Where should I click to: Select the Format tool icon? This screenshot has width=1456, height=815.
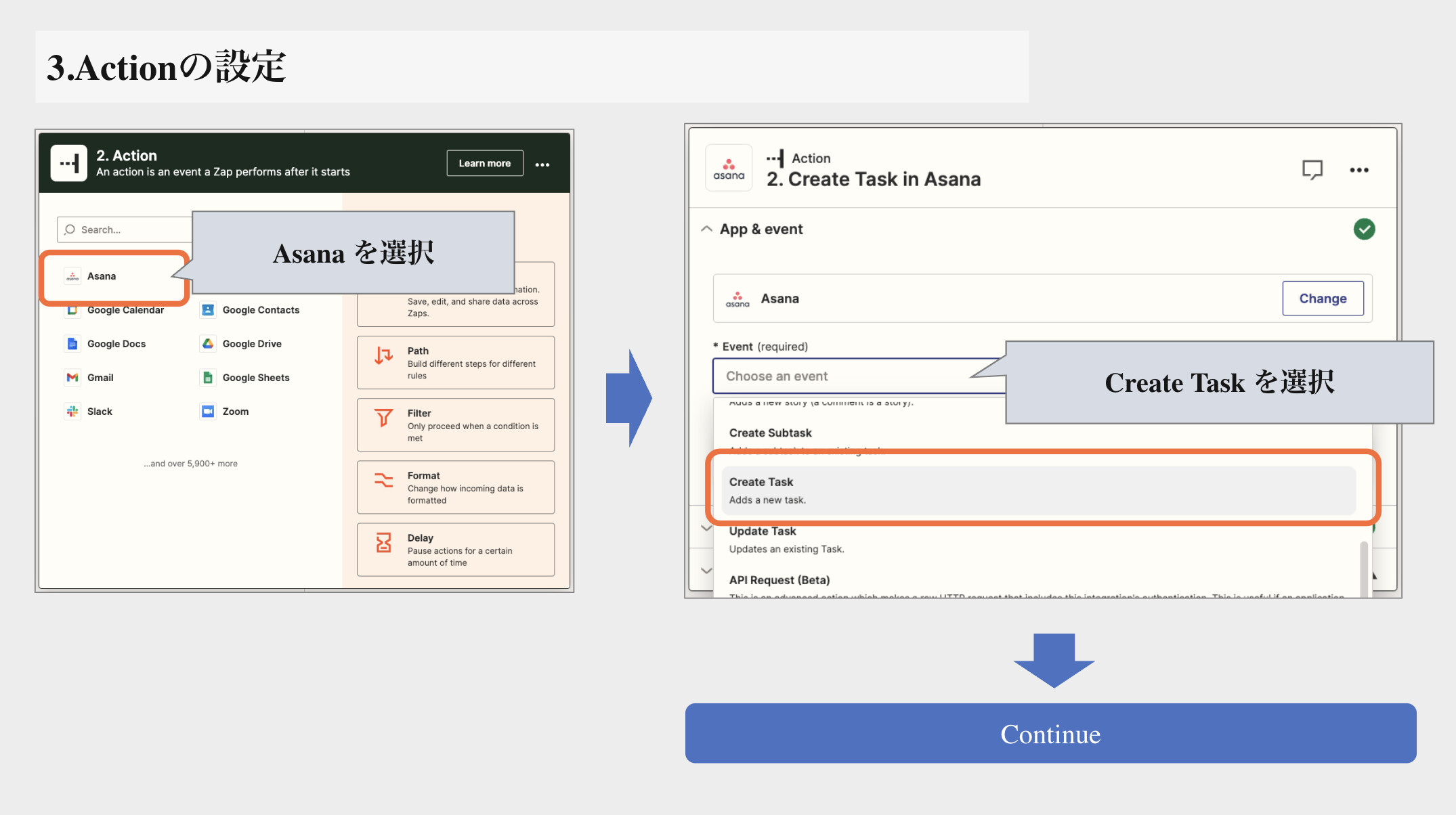384,480
